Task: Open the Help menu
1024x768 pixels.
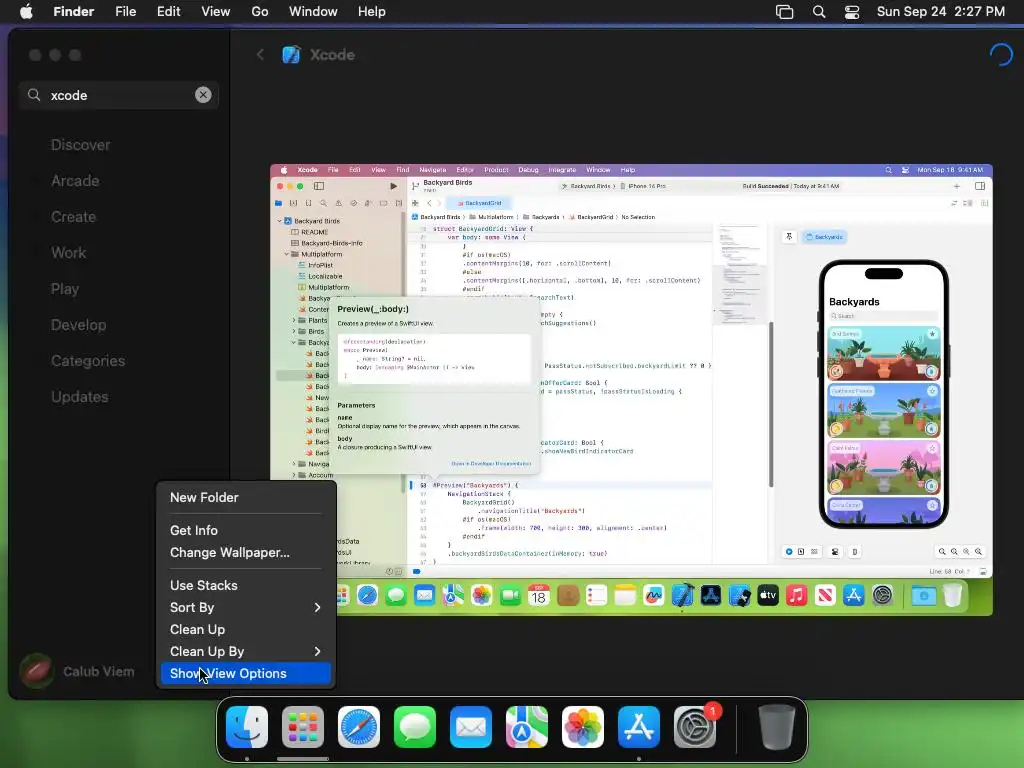Action: (372, 12)
